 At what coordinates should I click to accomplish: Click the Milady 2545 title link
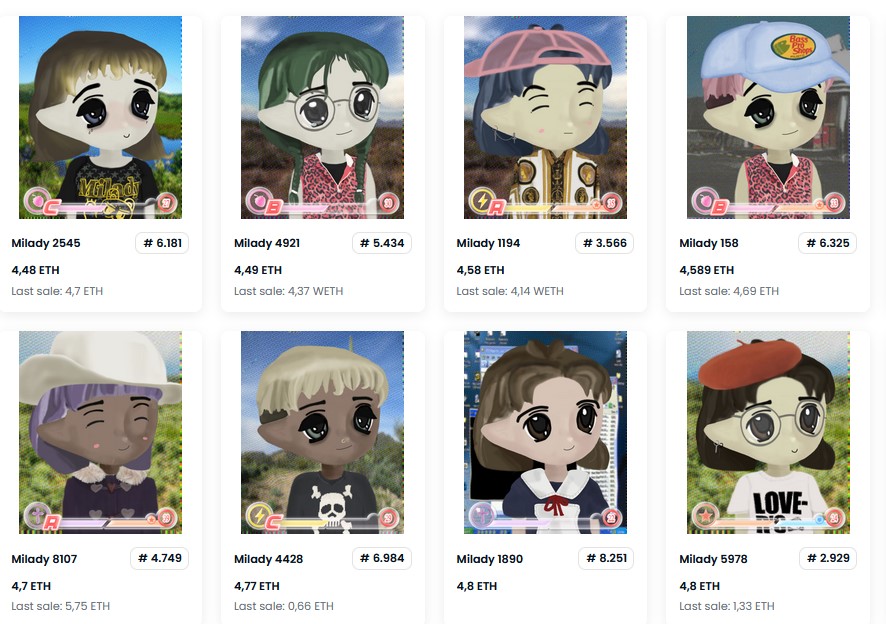click(x=46, y=243)
